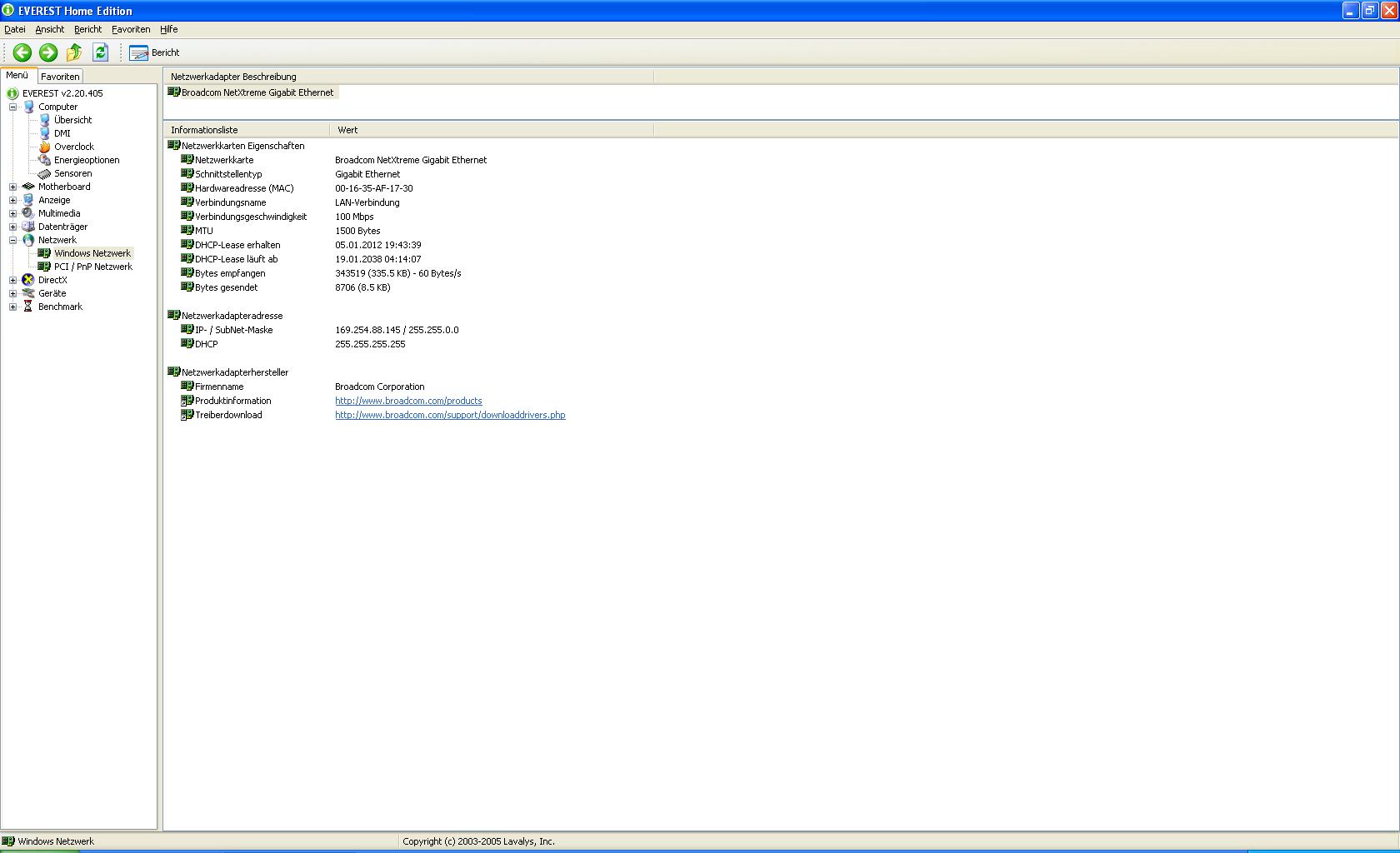Click the Informationsliste column header

(x=247, y=130)
